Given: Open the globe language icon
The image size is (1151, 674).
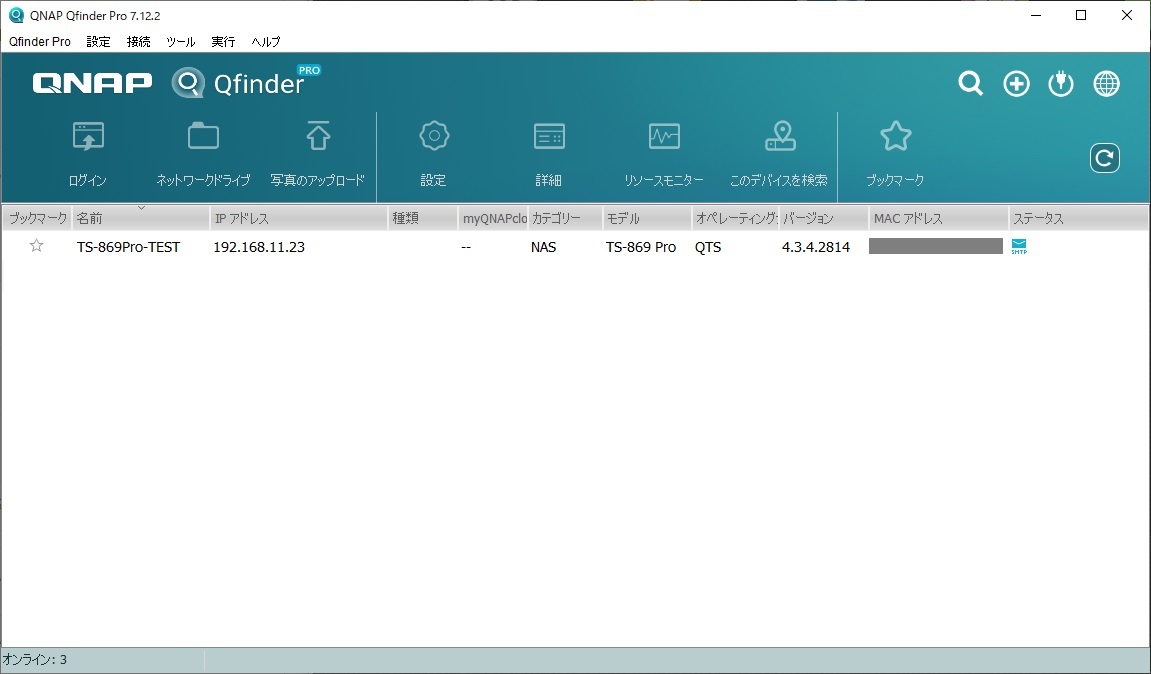Looking at the screenshot, I should [x=1106, y=84].
